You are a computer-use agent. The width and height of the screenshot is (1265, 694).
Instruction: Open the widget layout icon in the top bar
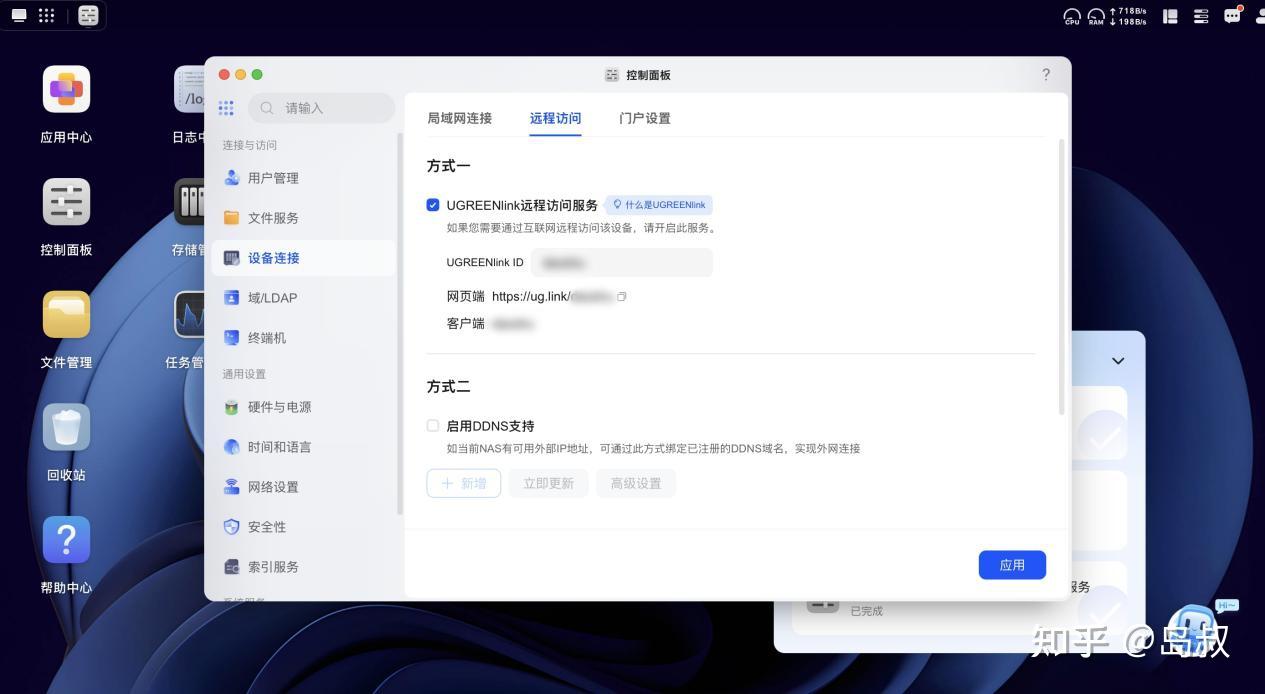coord(1170,16)
